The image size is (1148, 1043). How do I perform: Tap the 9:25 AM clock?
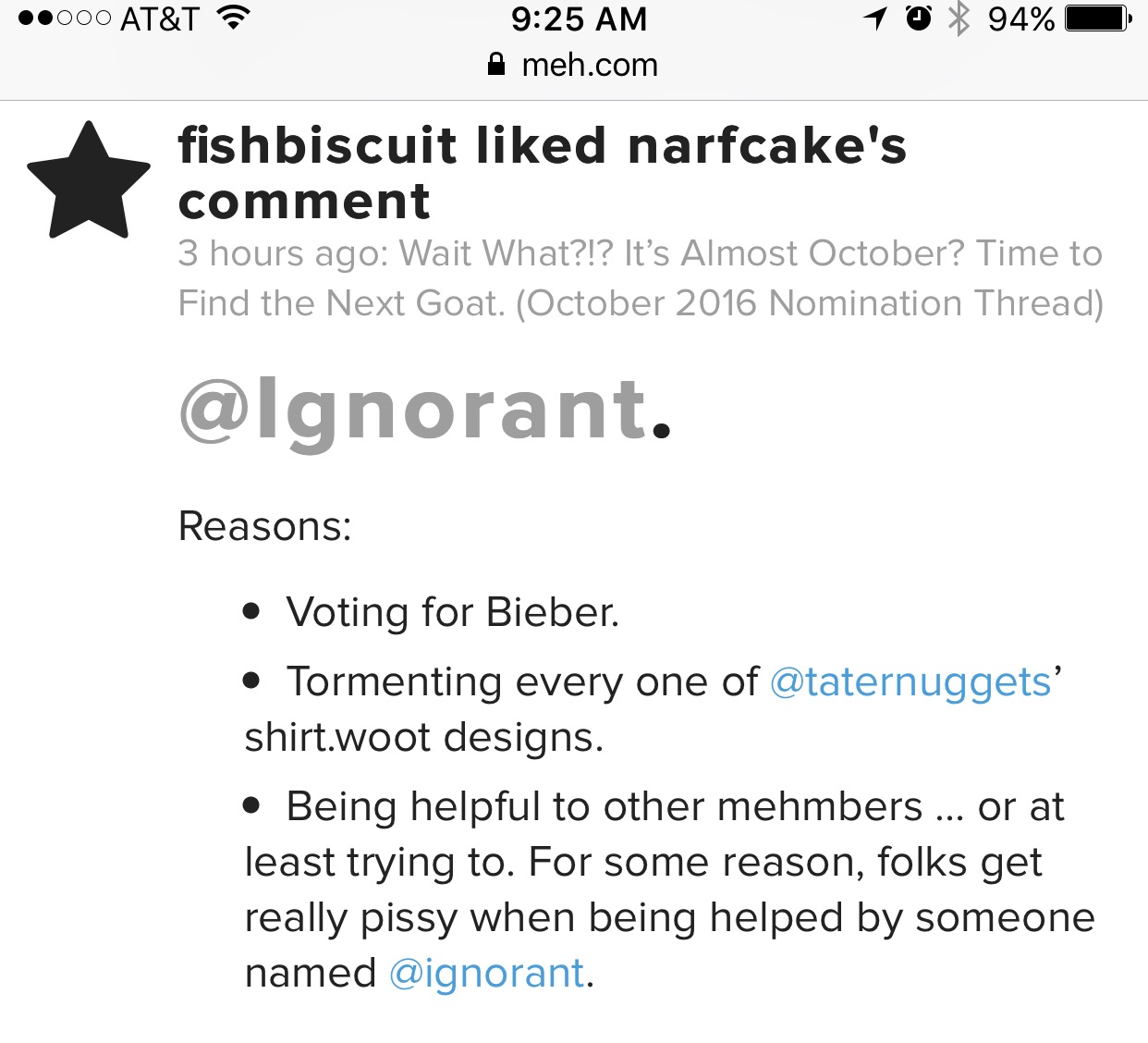tap(579, 18)
